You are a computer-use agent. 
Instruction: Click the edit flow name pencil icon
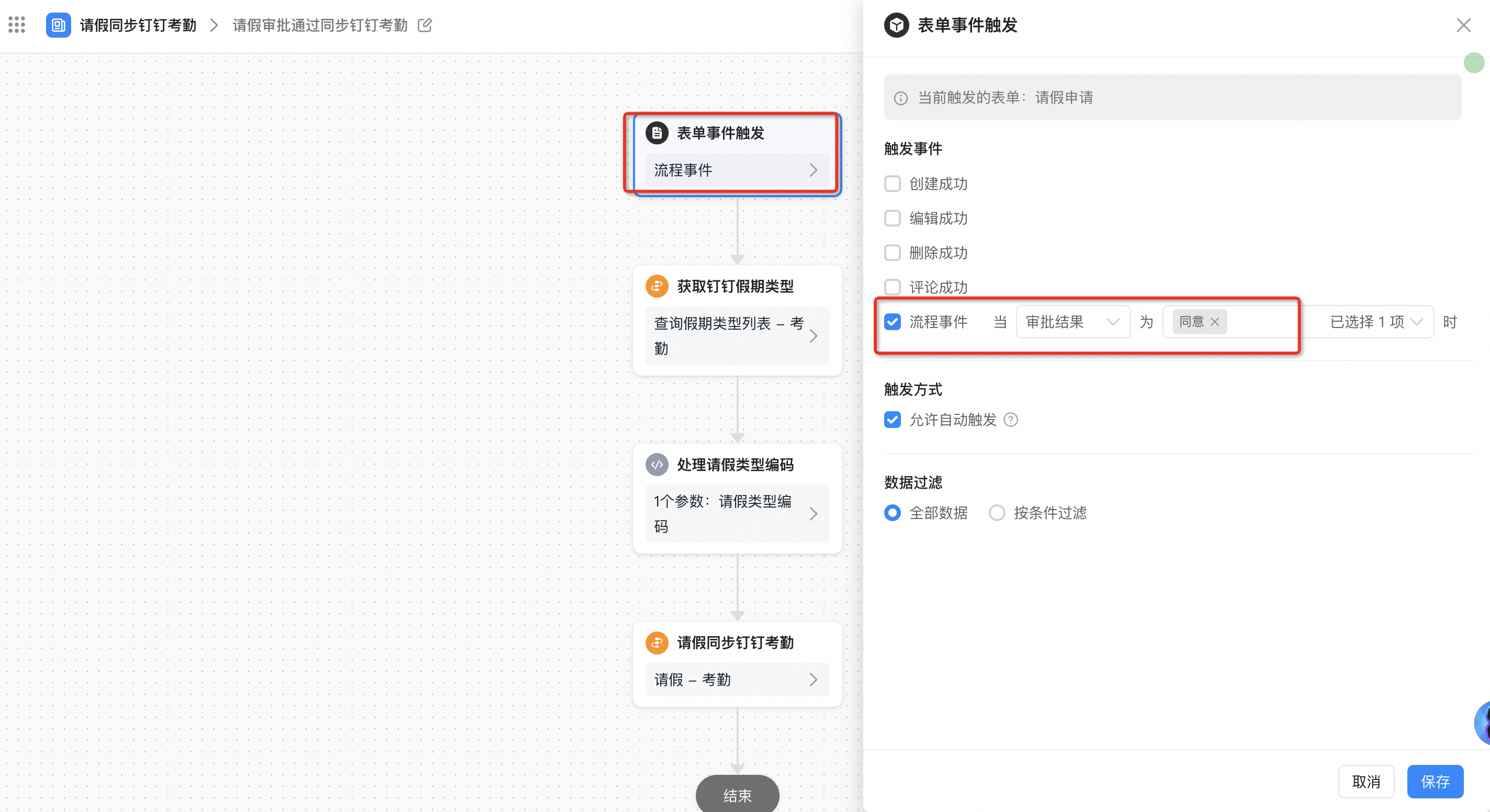(425, 25)
